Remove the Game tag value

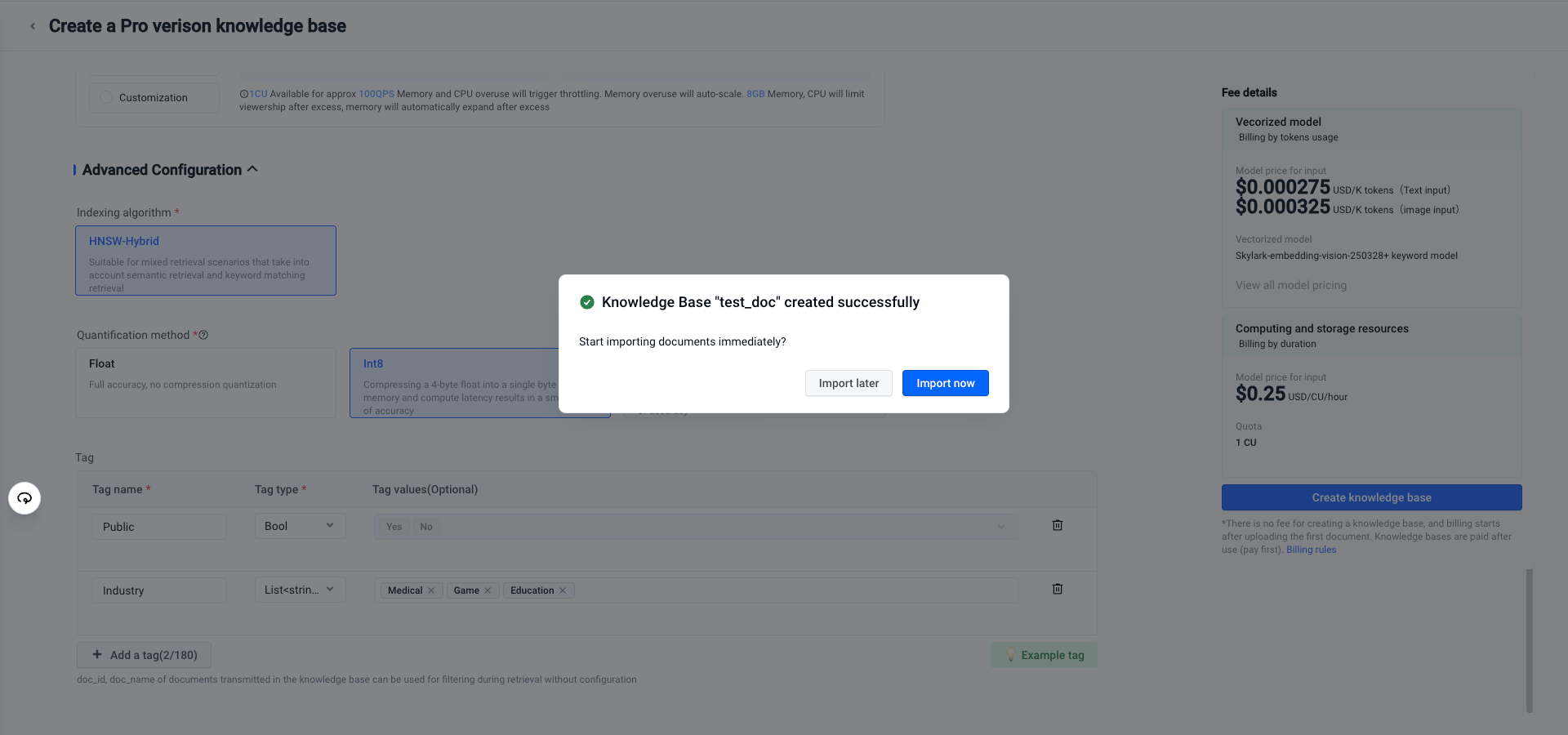(488, 590)
